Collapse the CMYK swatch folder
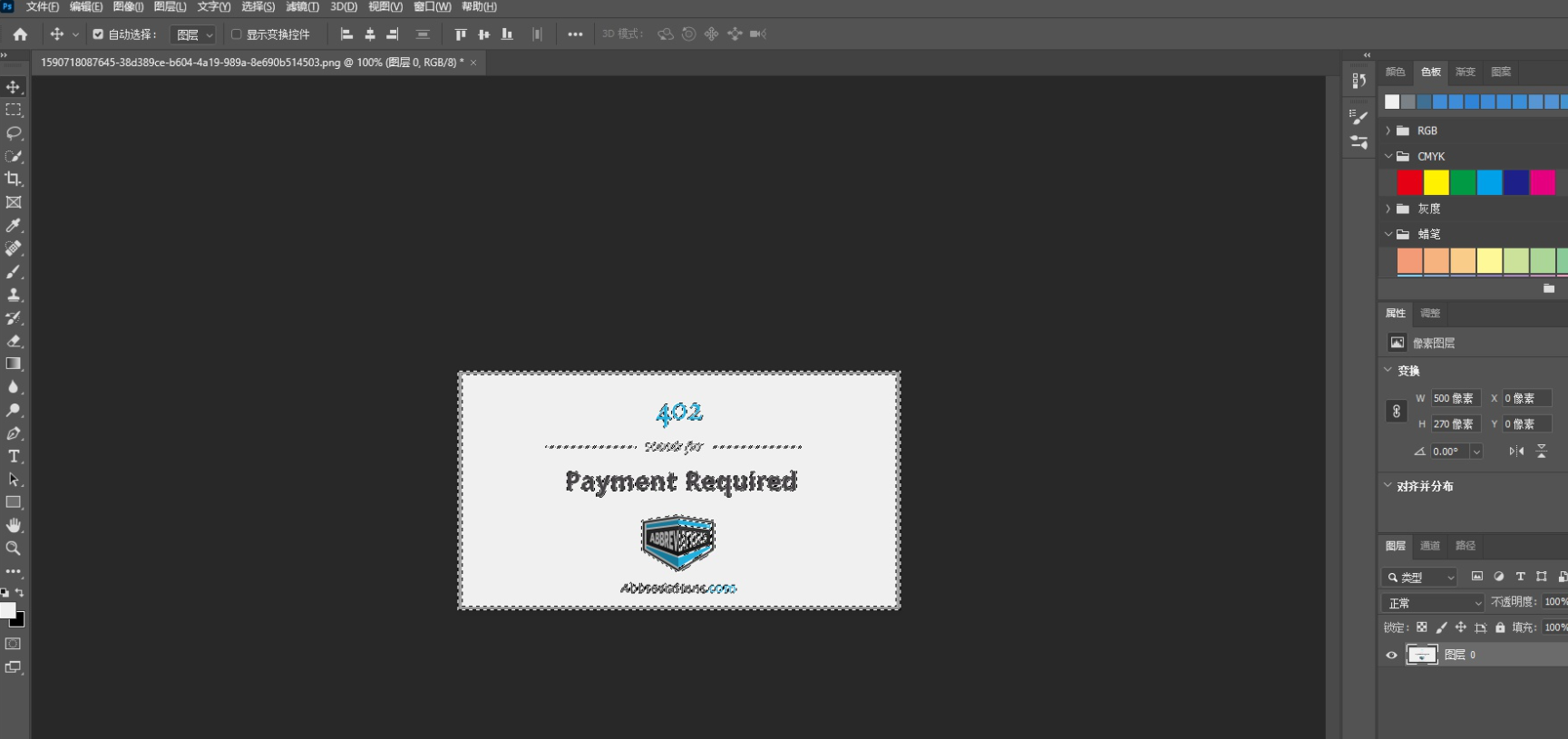The height and width of the screenshot is (739, 1568). pyautogui.click(x=1388, y=156)
